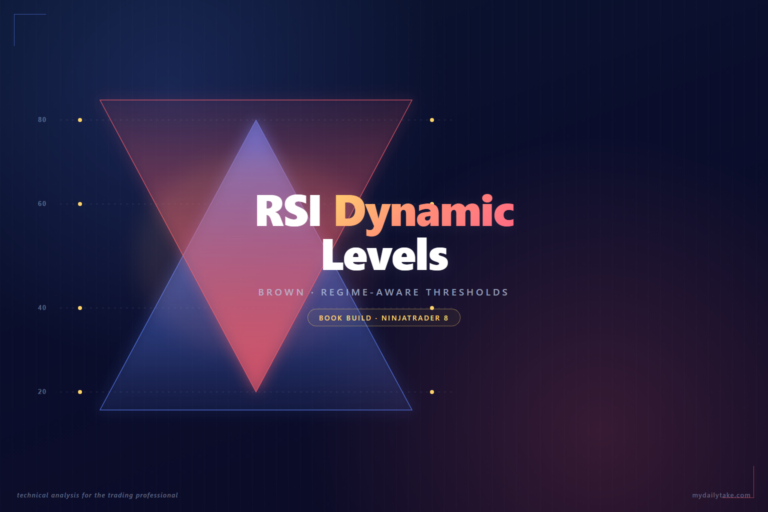Click "technical analysis for the trading professional" tagline
The height and width of the screenshot is (512, 768).
pos(97,495)
